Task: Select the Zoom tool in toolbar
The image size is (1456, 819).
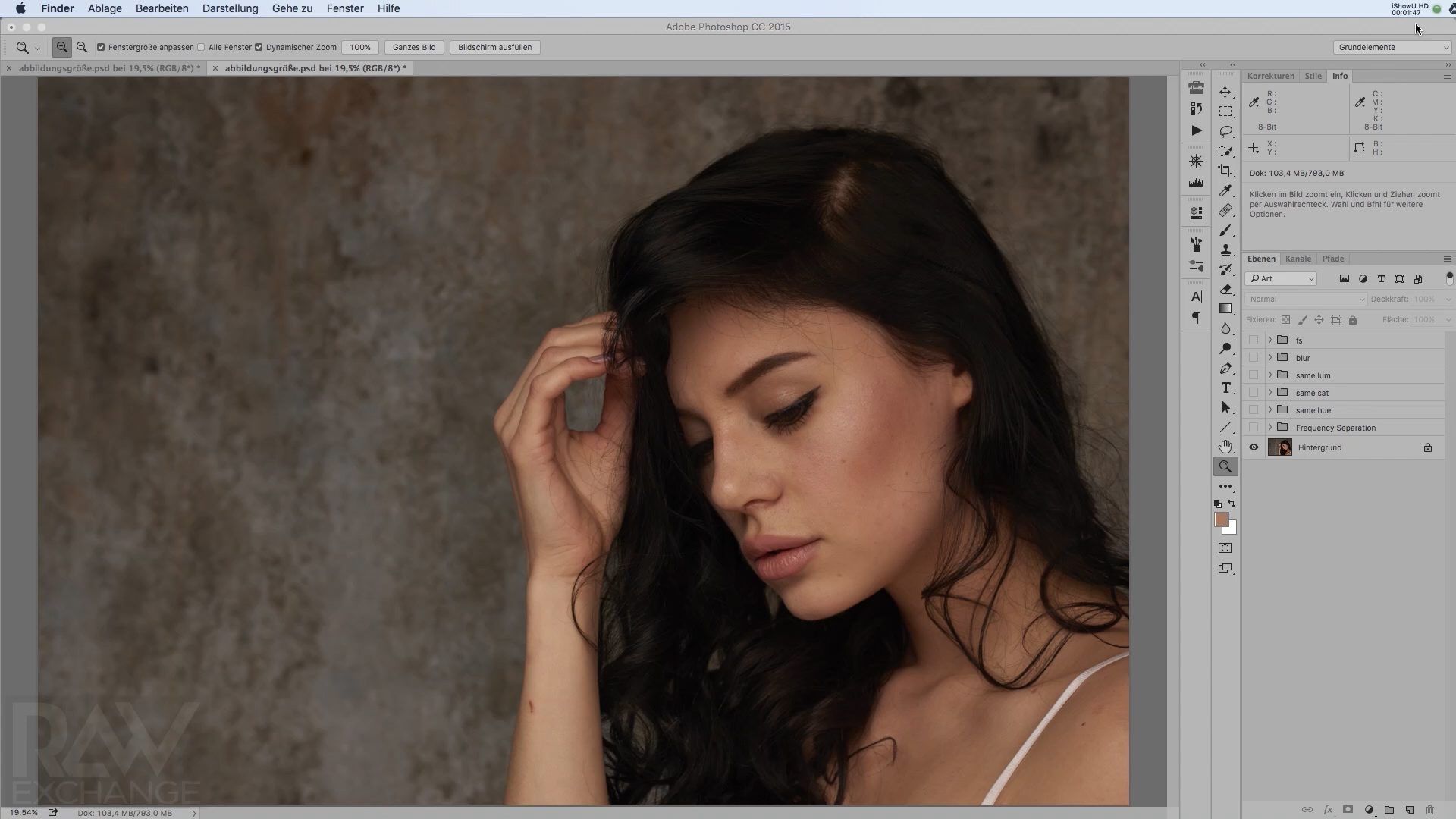Action: (1226, 466)
